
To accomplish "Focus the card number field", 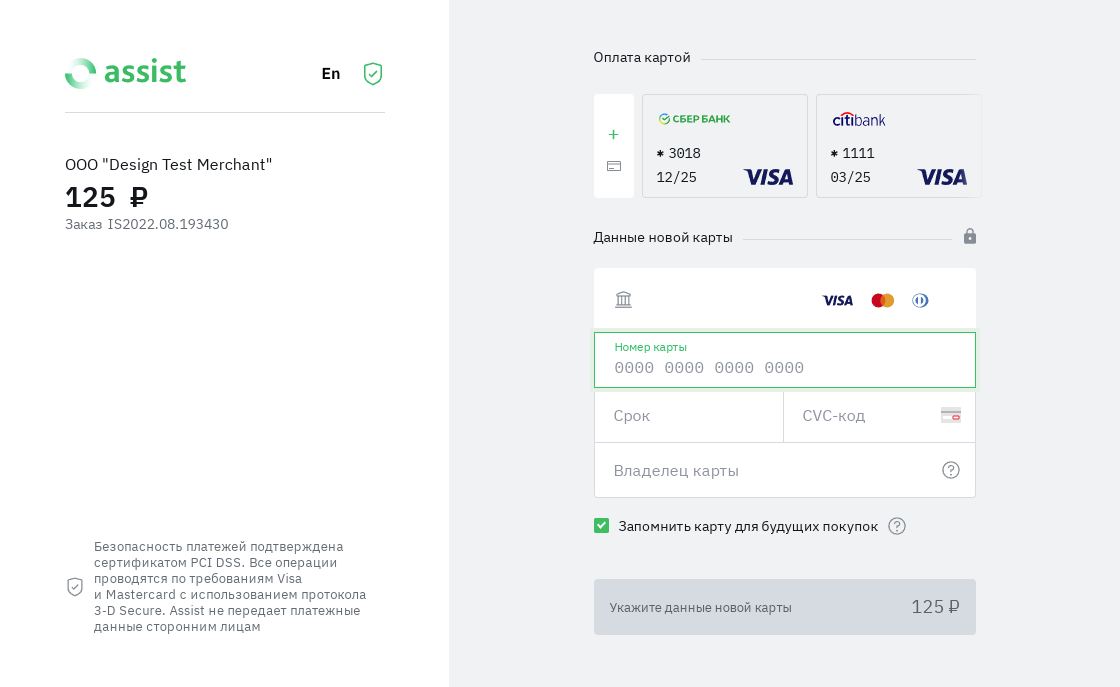I will click(784, 368).
